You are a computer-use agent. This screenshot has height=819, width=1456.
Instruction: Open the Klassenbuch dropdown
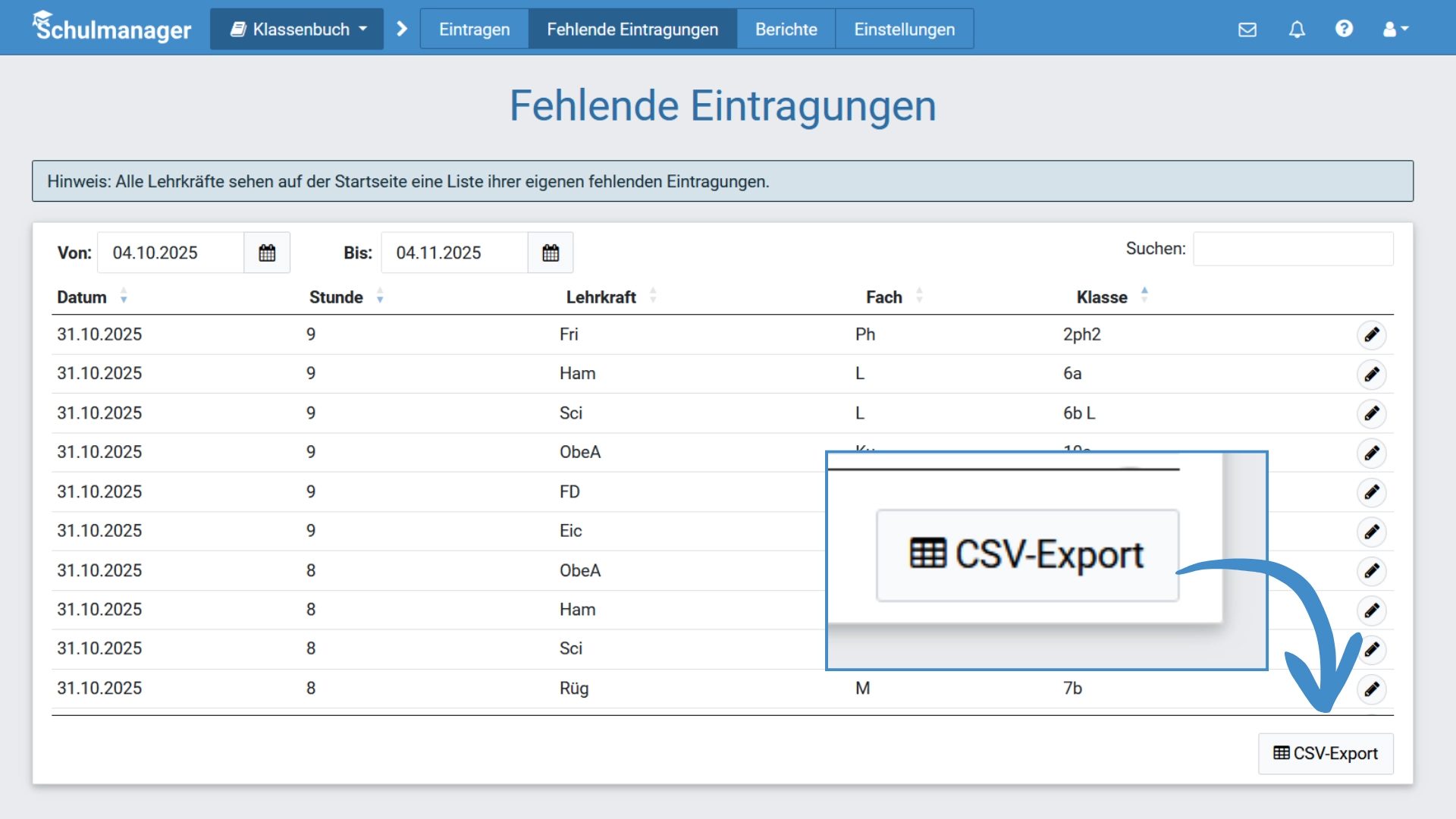pyautogui.click(x=296, y=29)
